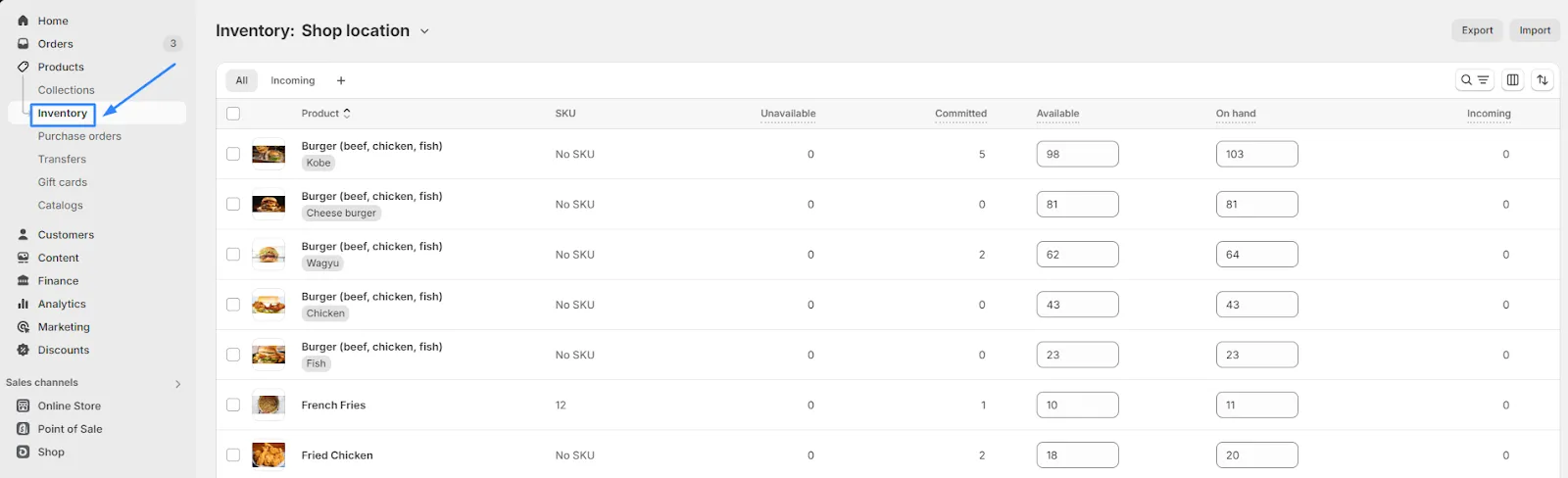
Task: Open Transfers in the sidebar
Action: coord(62,159)
